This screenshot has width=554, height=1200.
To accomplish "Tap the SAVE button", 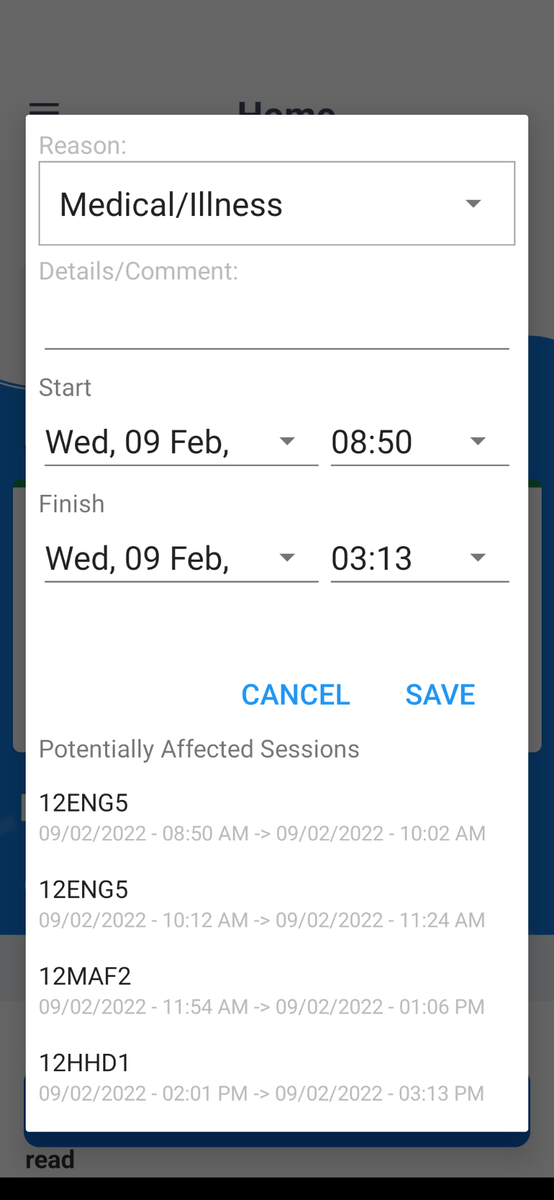I will 440,695.
